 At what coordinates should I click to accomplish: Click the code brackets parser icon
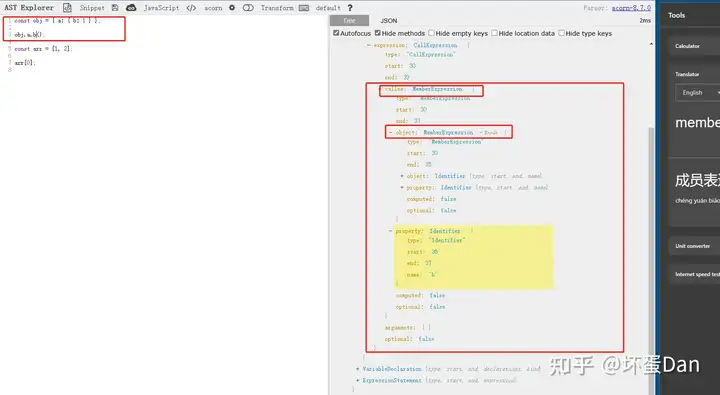(191, 8)
